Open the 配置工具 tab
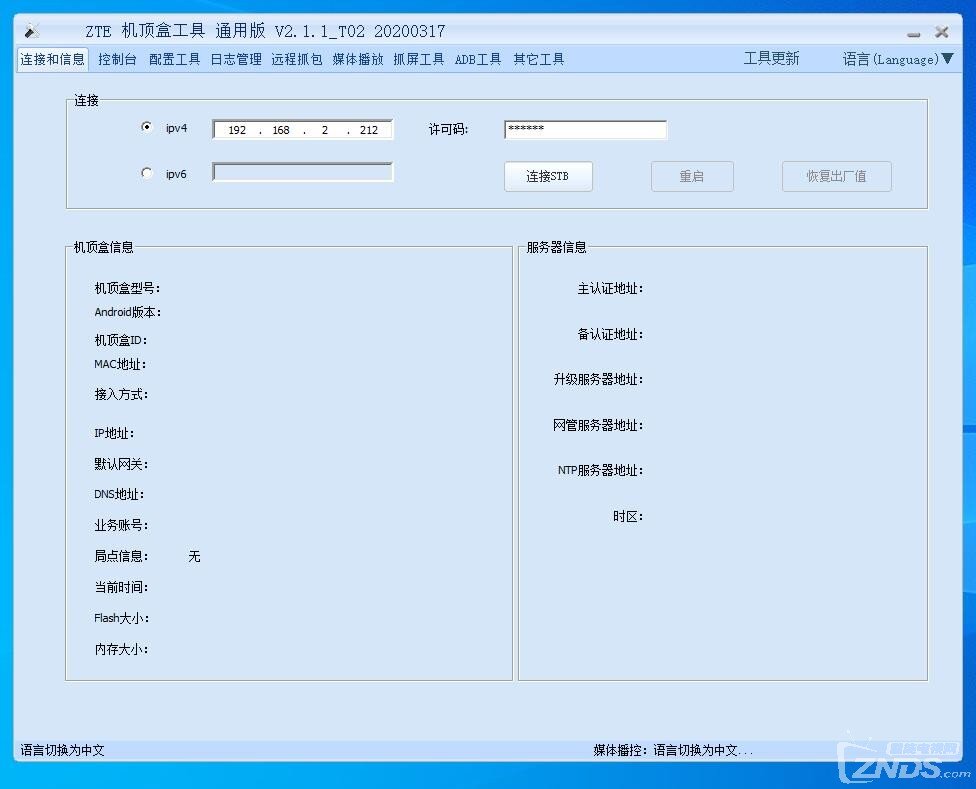 pos(174,60)
